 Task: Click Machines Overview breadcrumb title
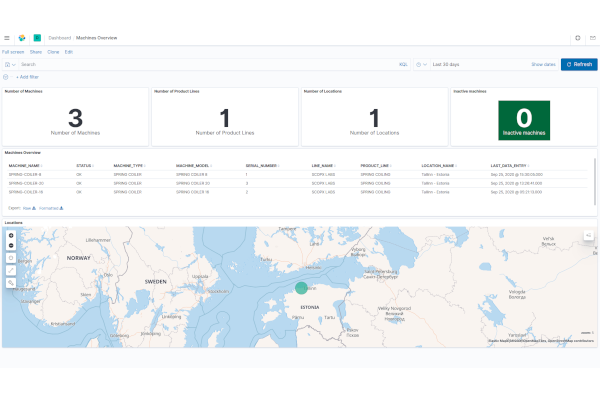point(96,38)
